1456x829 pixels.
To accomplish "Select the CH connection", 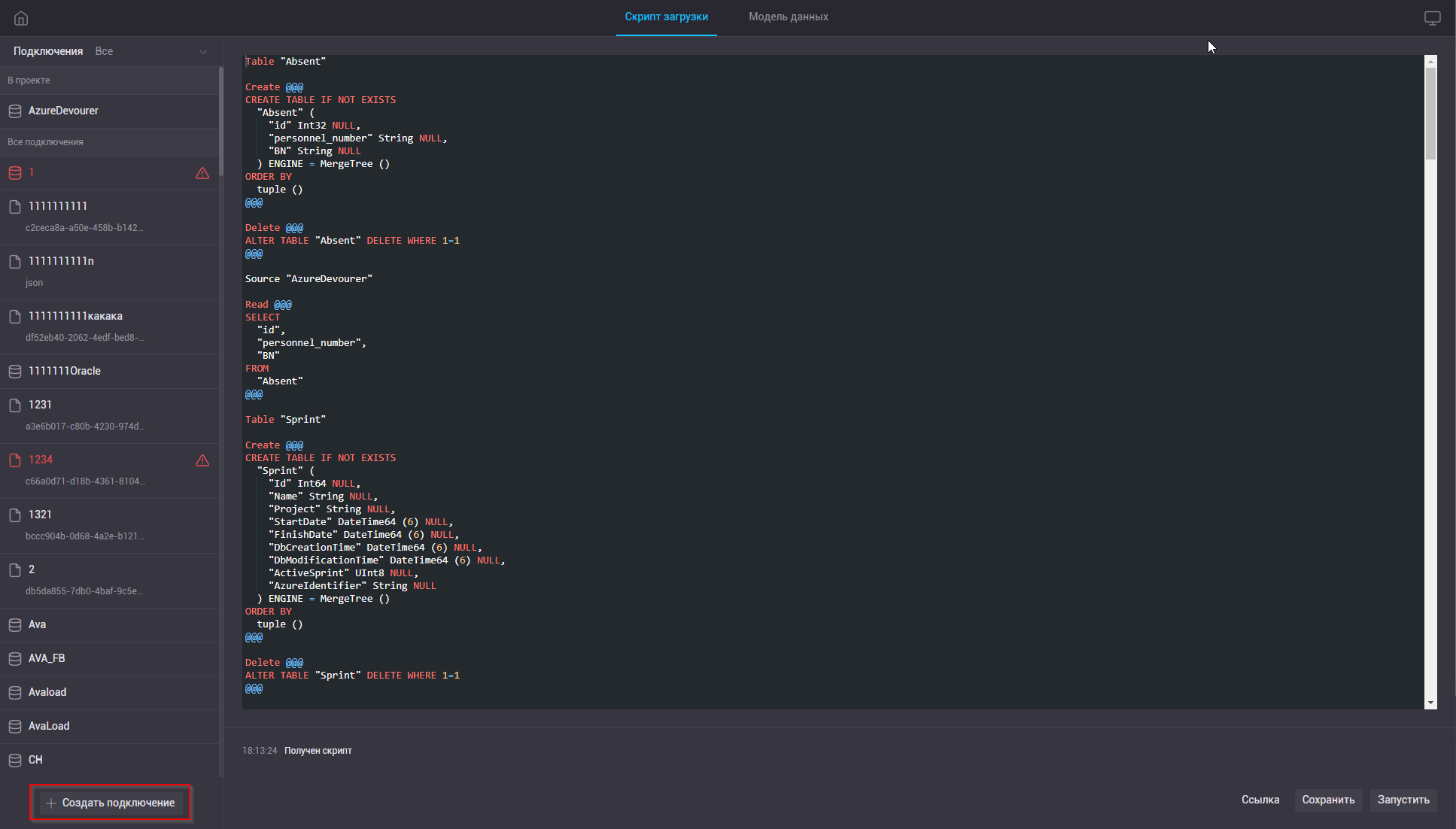I will (x=110, y=761).
